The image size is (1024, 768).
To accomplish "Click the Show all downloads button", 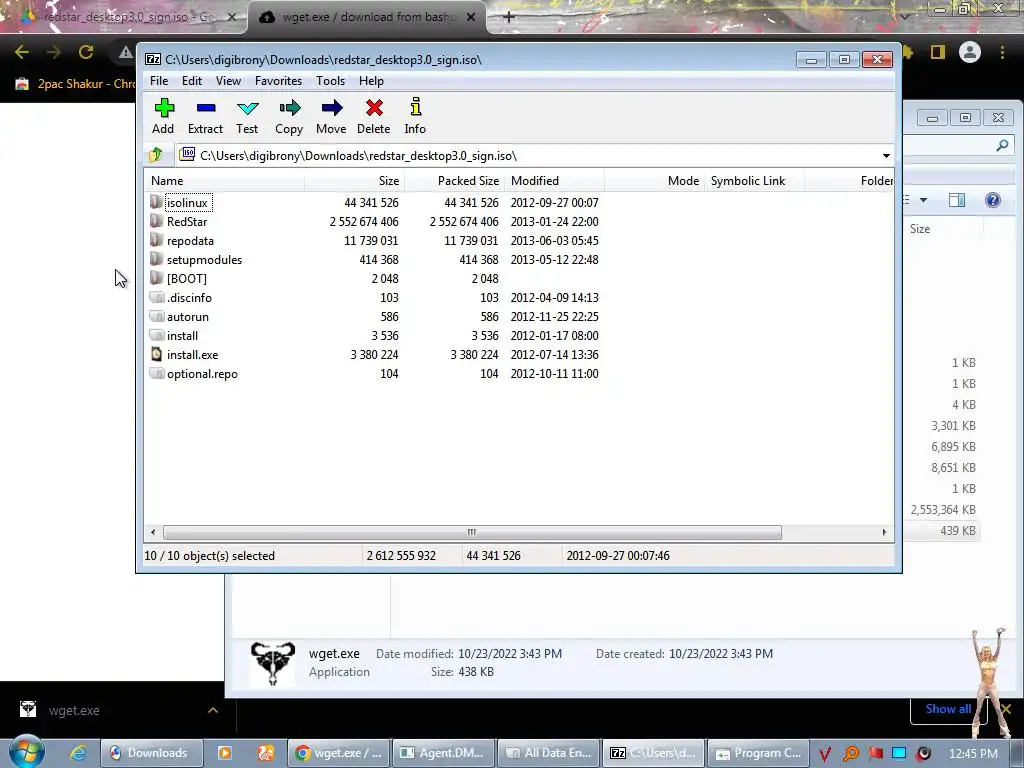I will tap(948, 709).
